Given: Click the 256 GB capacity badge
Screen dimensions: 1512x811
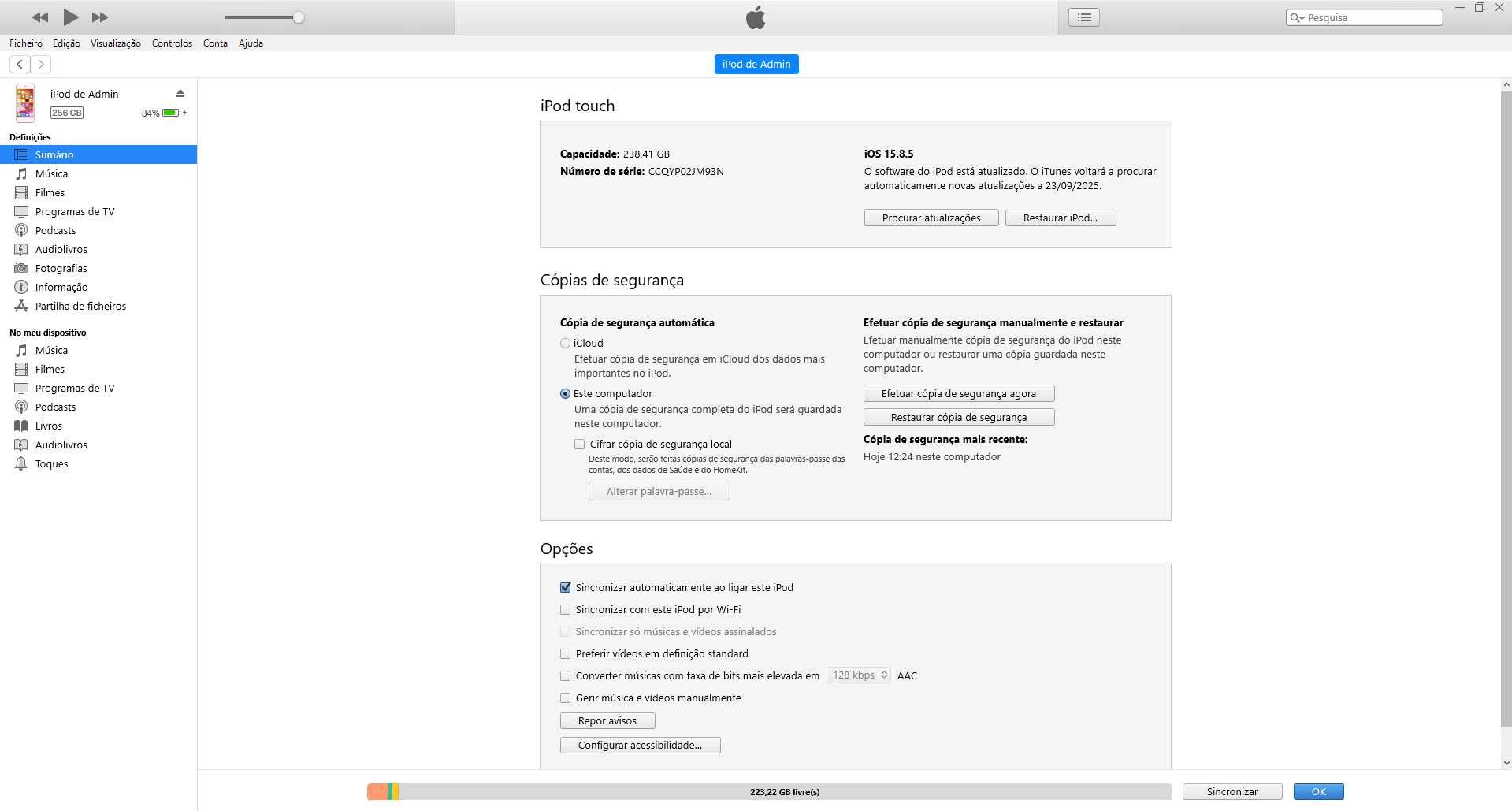Looking at the screenshot, I should pyautogui.click(x=67, y=113).
